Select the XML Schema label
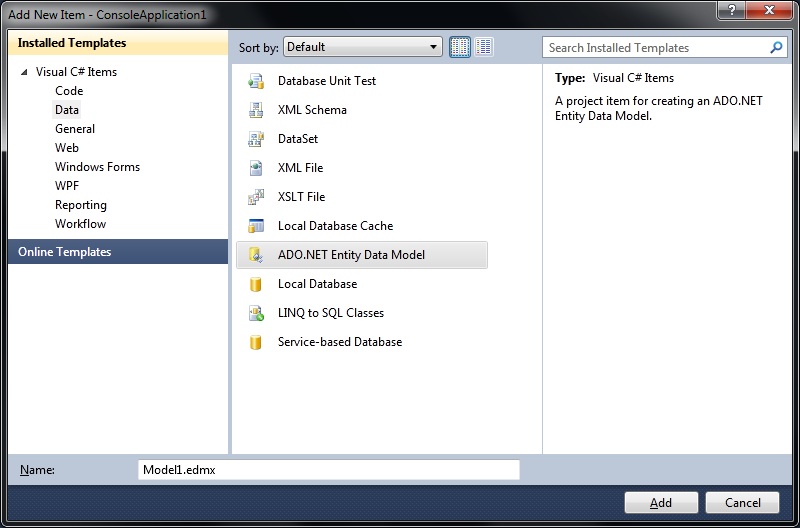 [312, 110]
